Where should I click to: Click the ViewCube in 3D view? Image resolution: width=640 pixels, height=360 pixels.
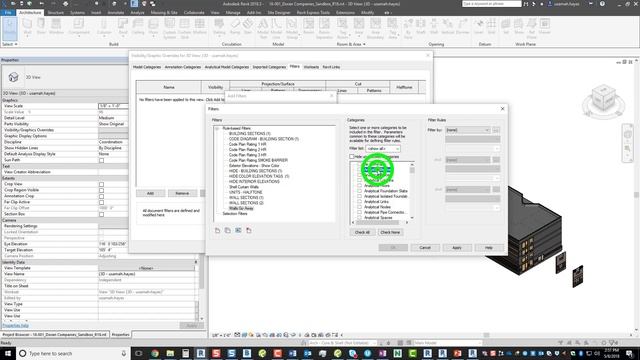tap(603, 99)
